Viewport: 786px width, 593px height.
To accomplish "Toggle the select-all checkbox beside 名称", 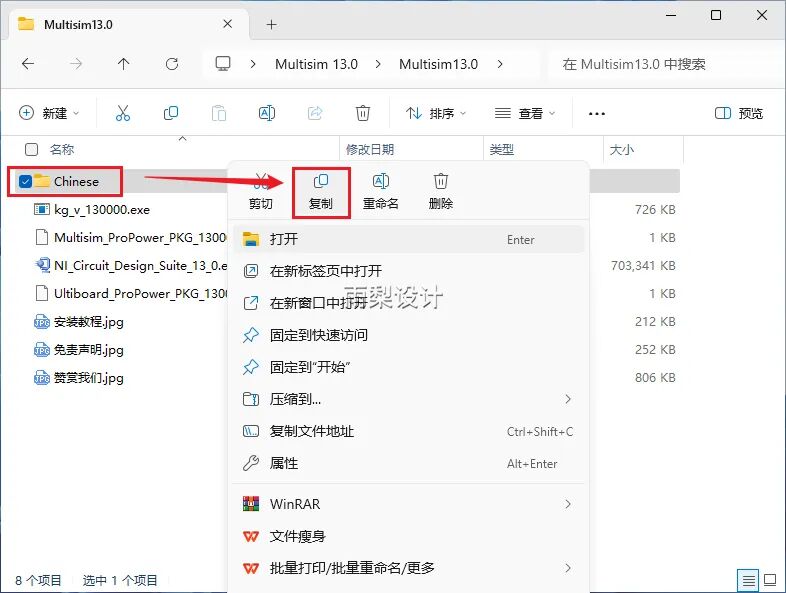I will point(31,149).
